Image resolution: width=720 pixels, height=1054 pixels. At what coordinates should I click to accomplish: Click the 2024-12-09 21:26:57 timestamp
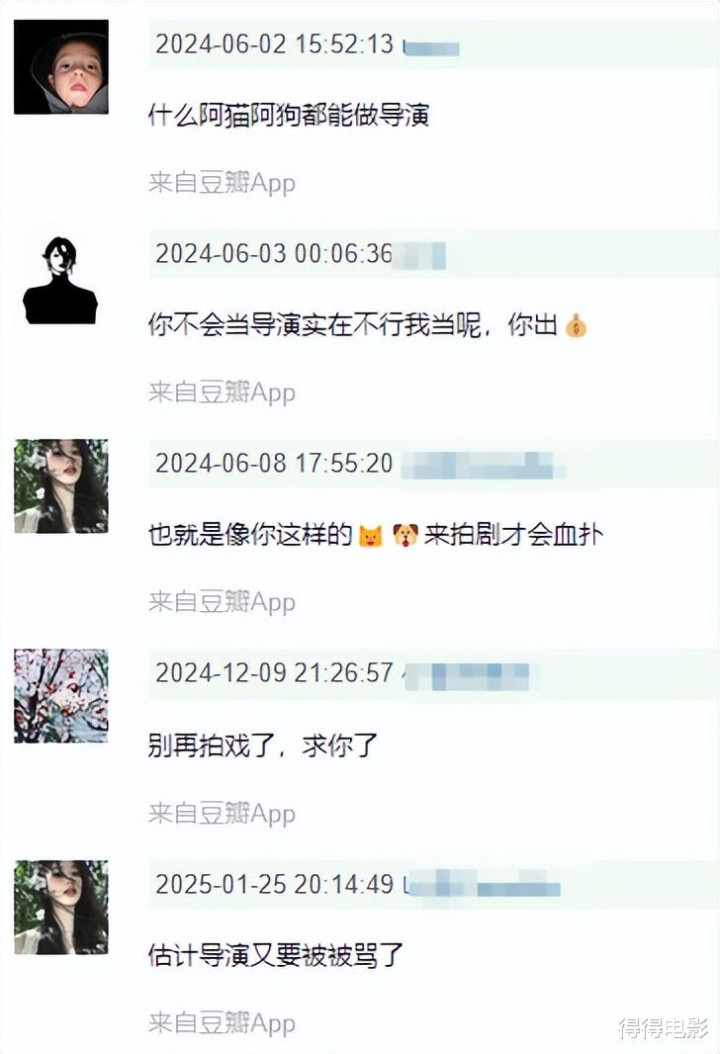tap(274, 673)
